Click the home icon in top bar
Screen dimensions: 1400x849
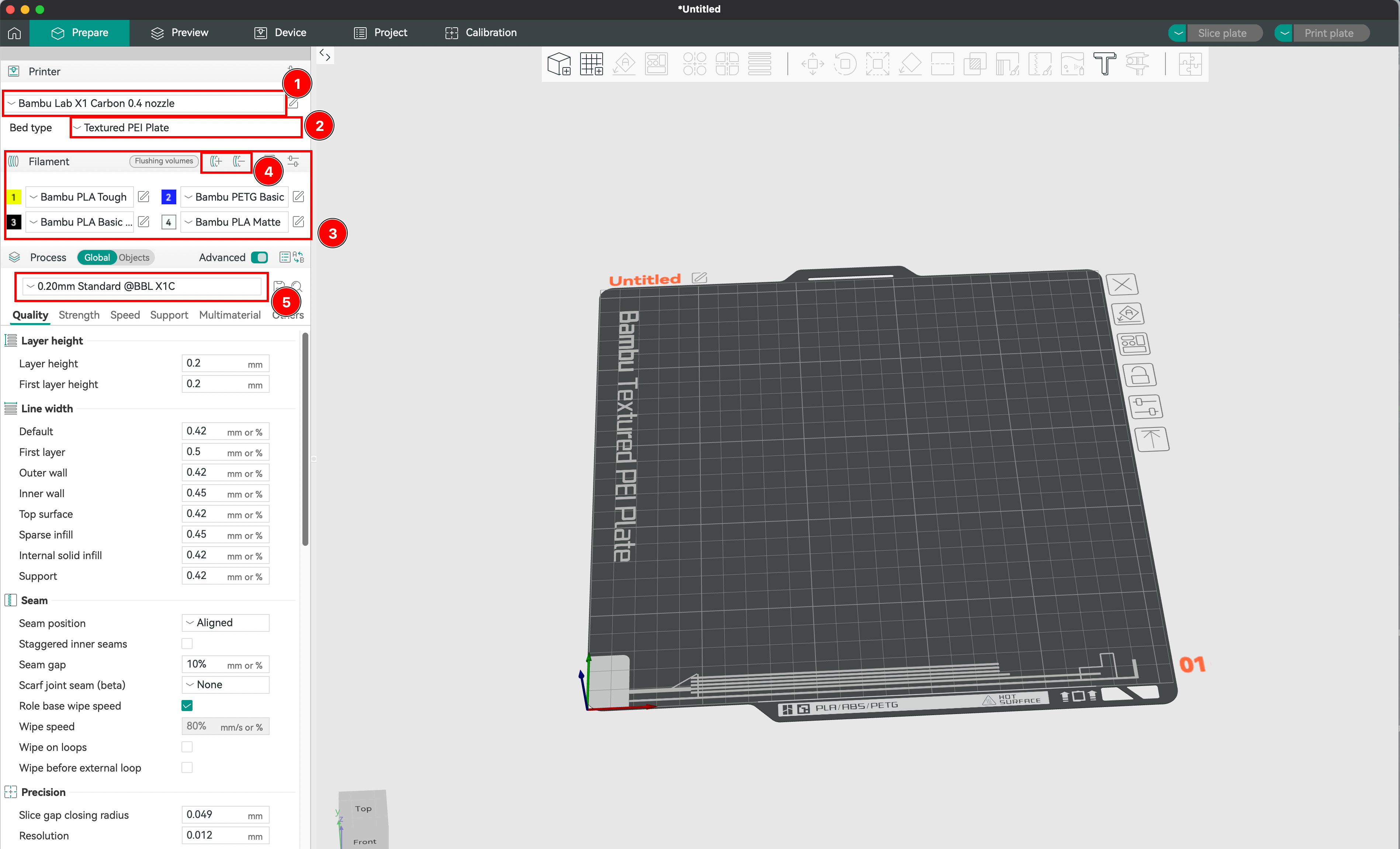[14, 33]
